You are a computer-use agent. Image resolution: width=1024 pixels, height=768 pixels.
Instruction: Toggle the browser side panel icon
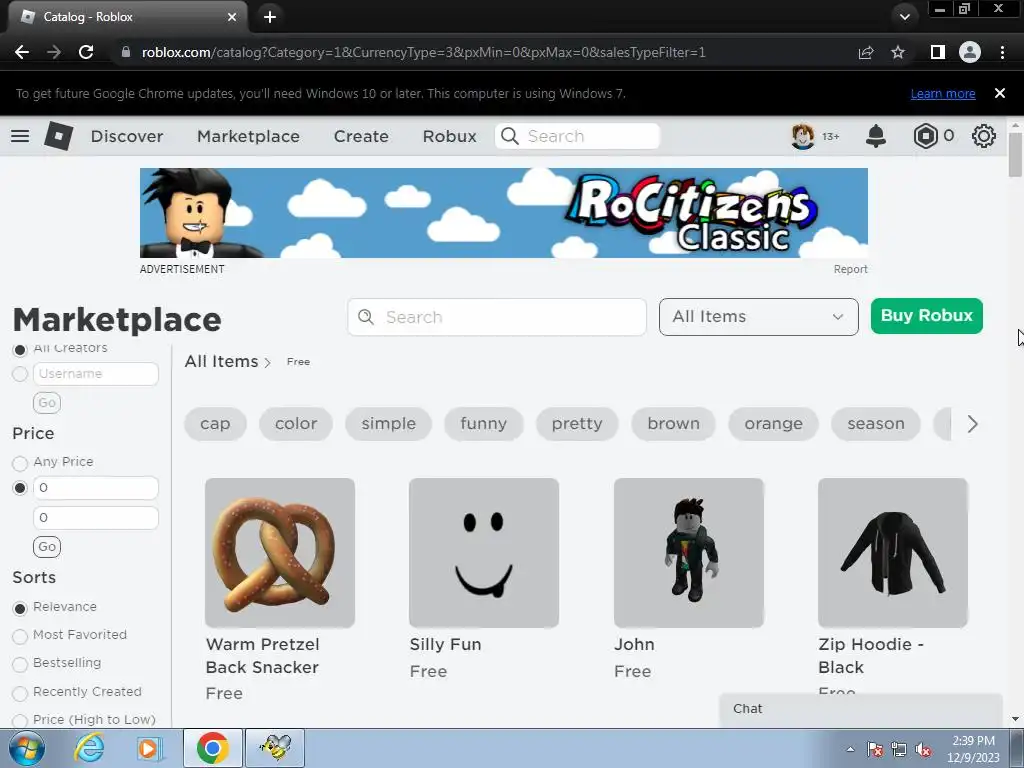pos(937,52)
